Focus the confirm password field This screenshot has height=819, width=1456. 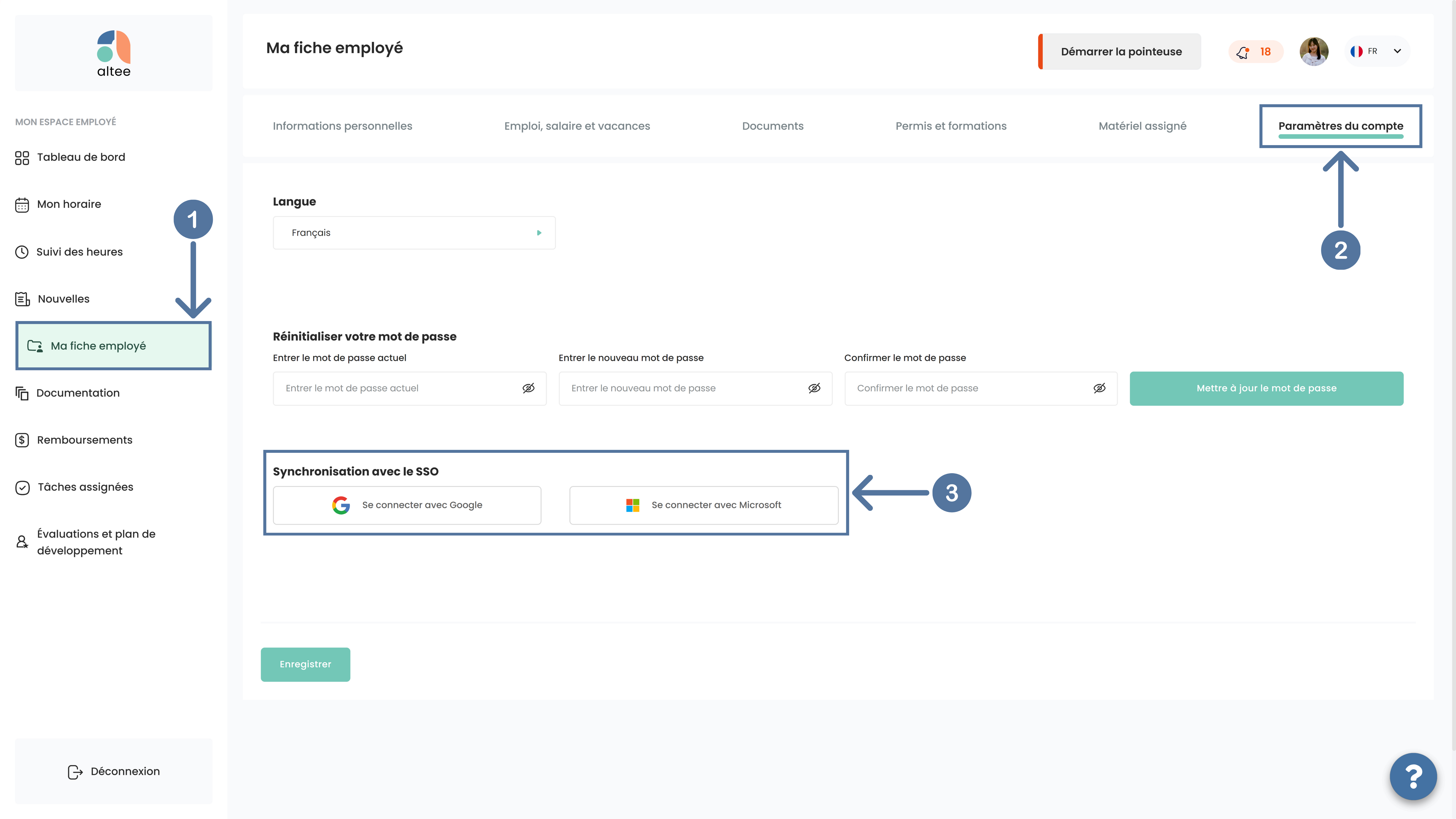coord(981,388)
